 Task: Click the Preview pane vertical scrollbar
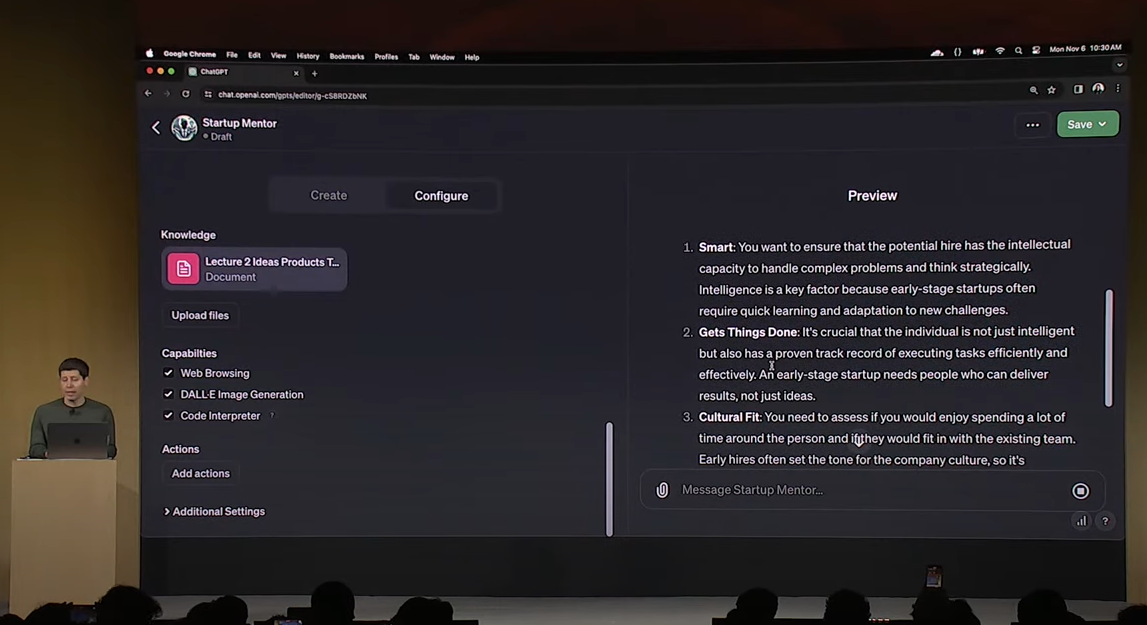[1108, 348]
